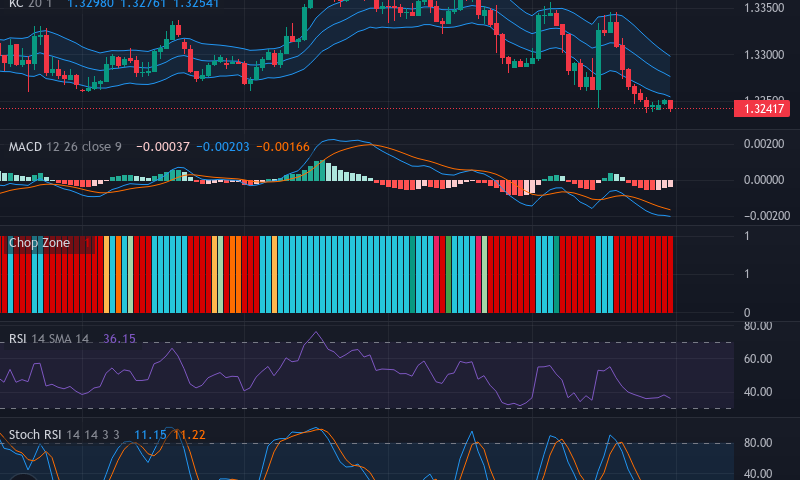Select the Stoch RSI indicator label
Screen dimensions: 800x480
(35, 435)
